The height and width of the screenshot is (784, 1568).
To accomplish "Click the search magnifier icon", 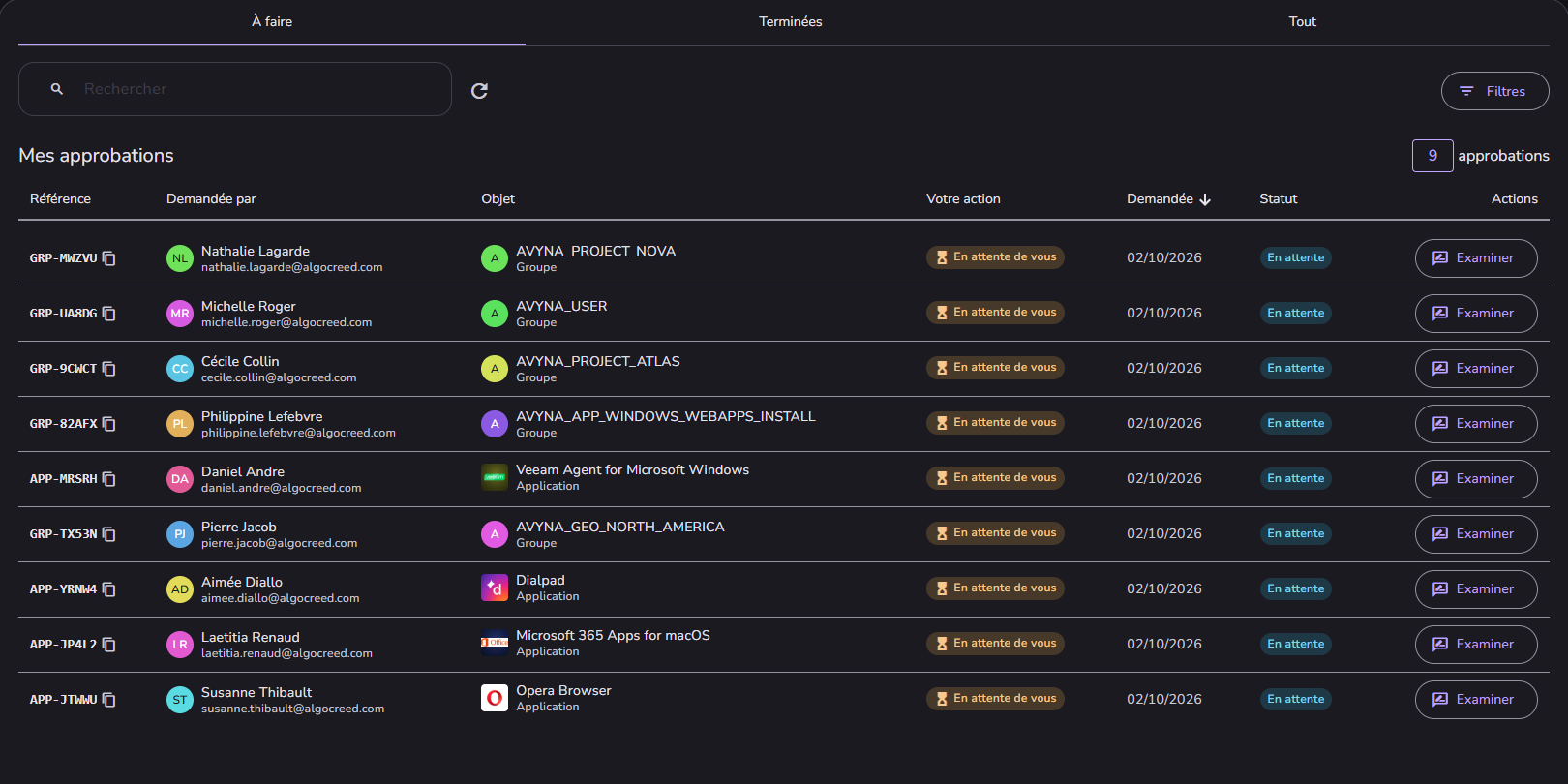I will click(57, 89).
